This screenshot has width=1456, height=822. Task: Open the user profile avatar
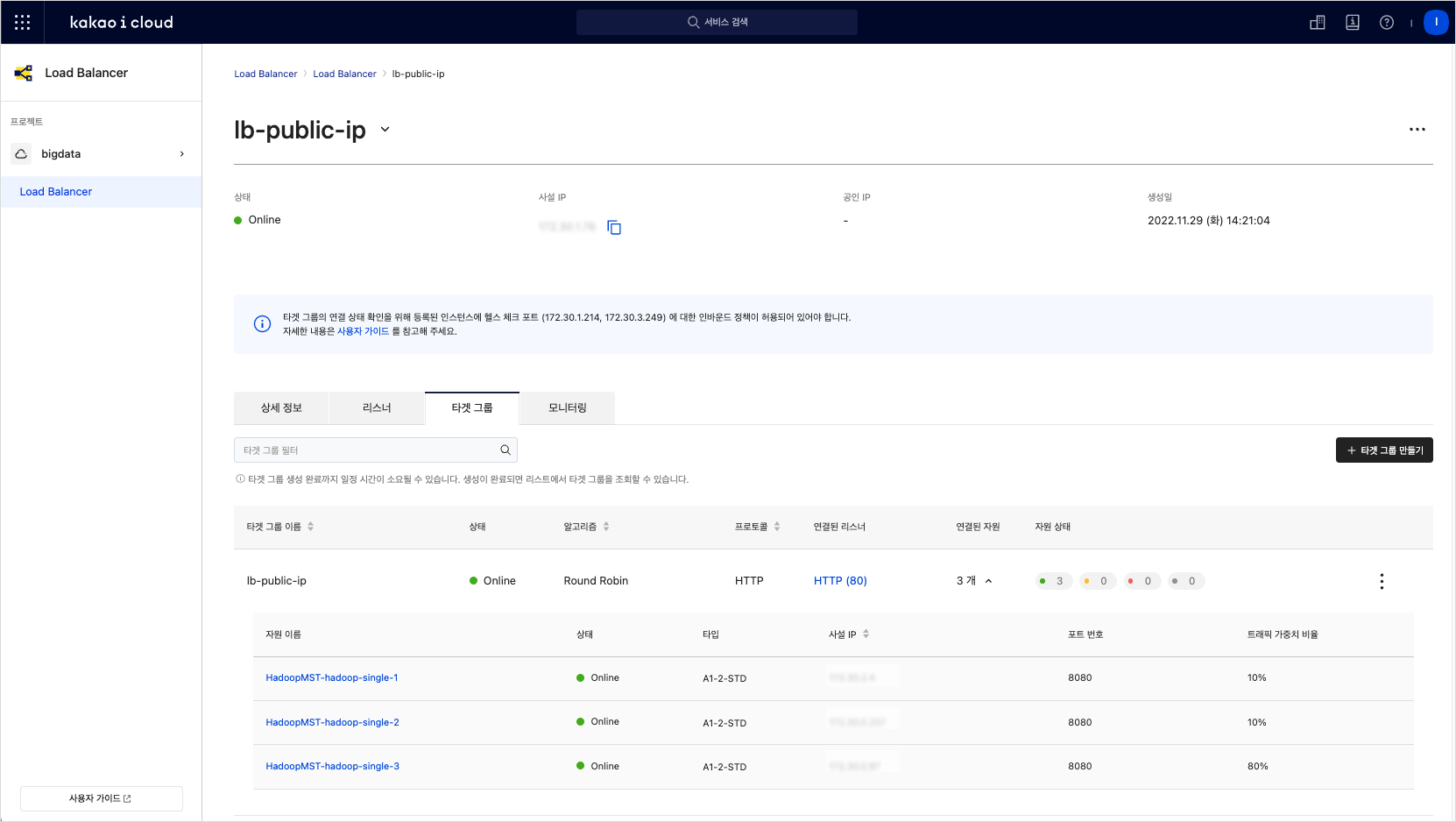point(1436,23)
